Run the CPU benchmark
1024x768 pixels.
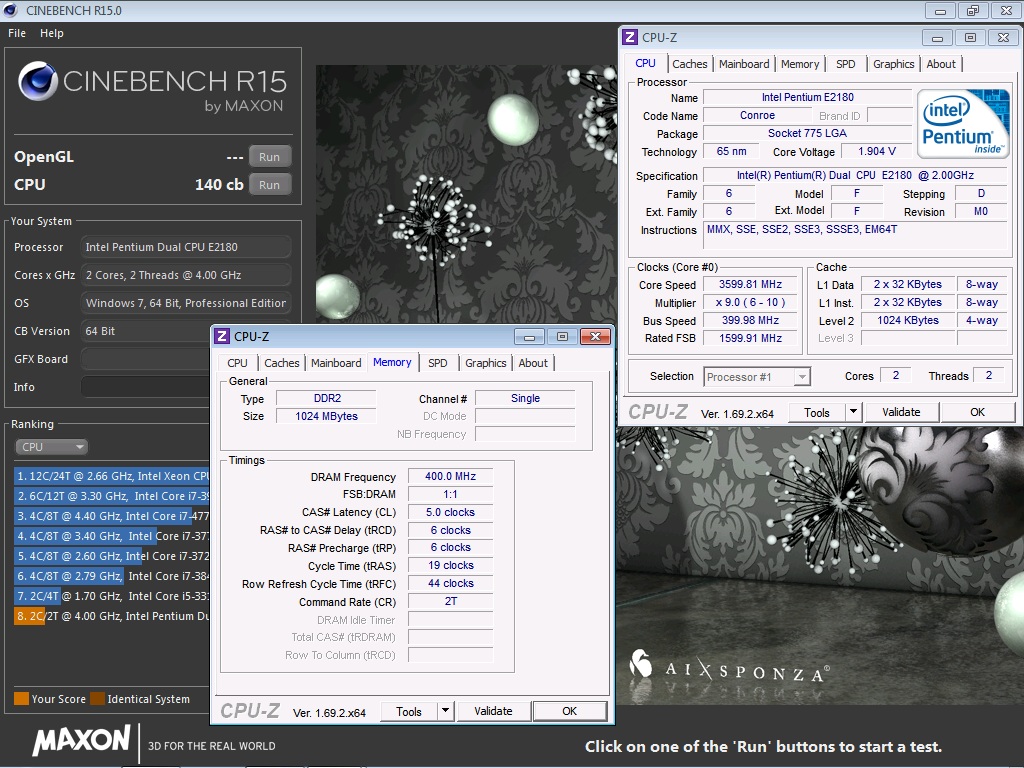(269, 185)
